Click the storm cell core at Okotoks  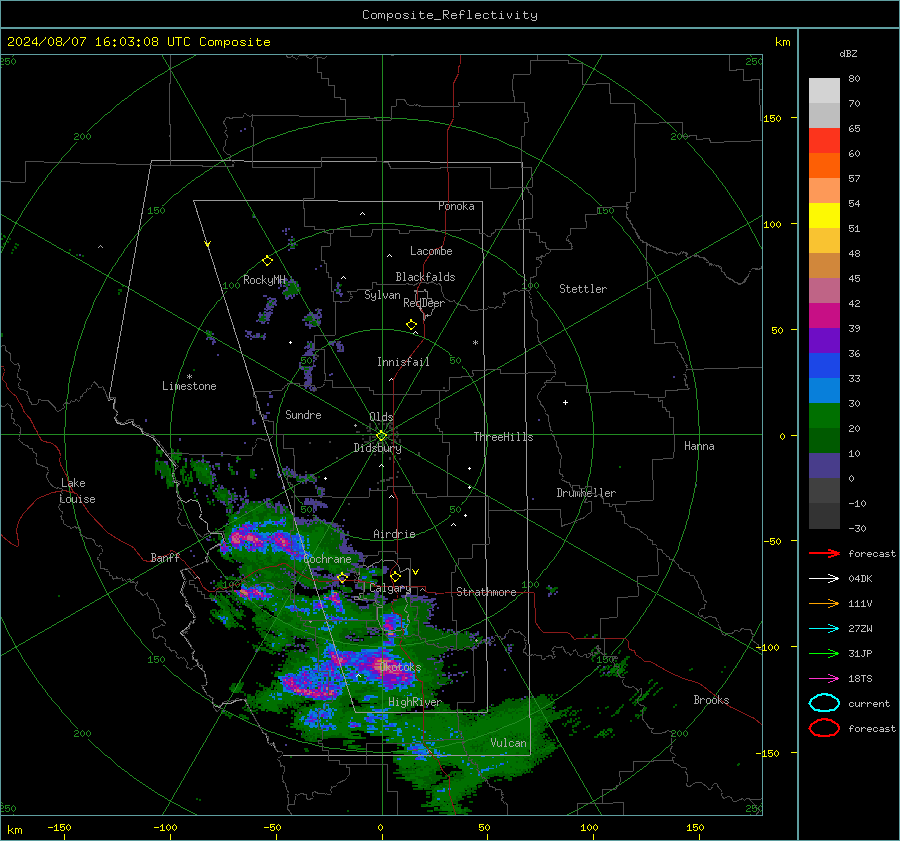coord(383,666)
